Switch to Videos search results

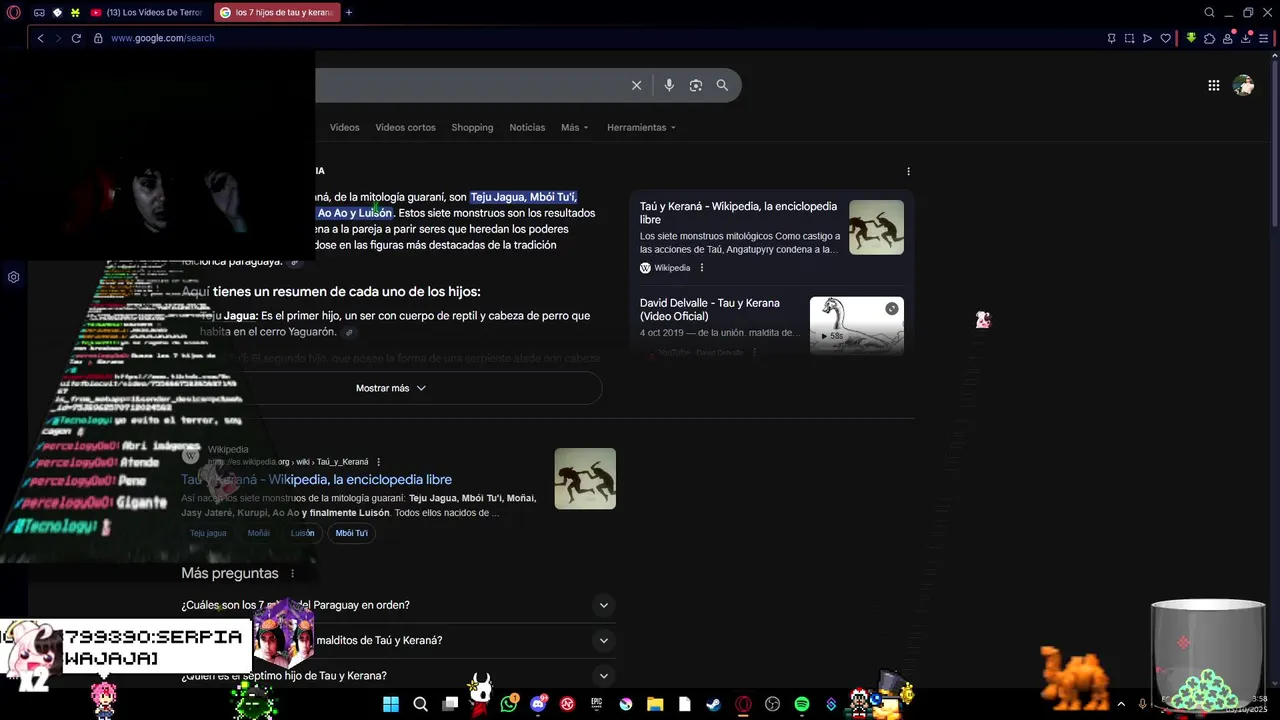coord(344,127)
